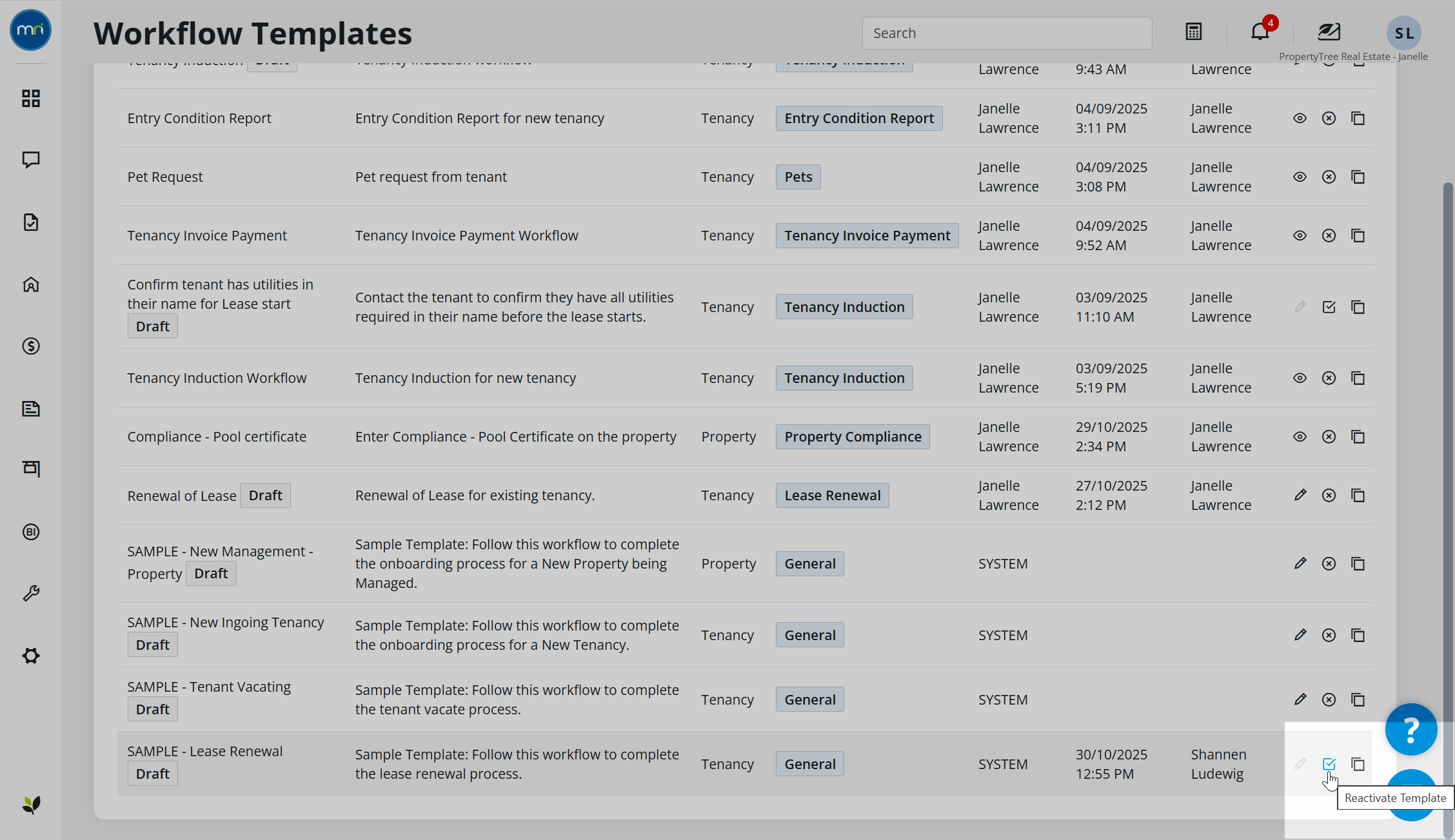Open the dollar accounting icon in sidebar
Screen dimensions: 1455x840
coord(31,346)
